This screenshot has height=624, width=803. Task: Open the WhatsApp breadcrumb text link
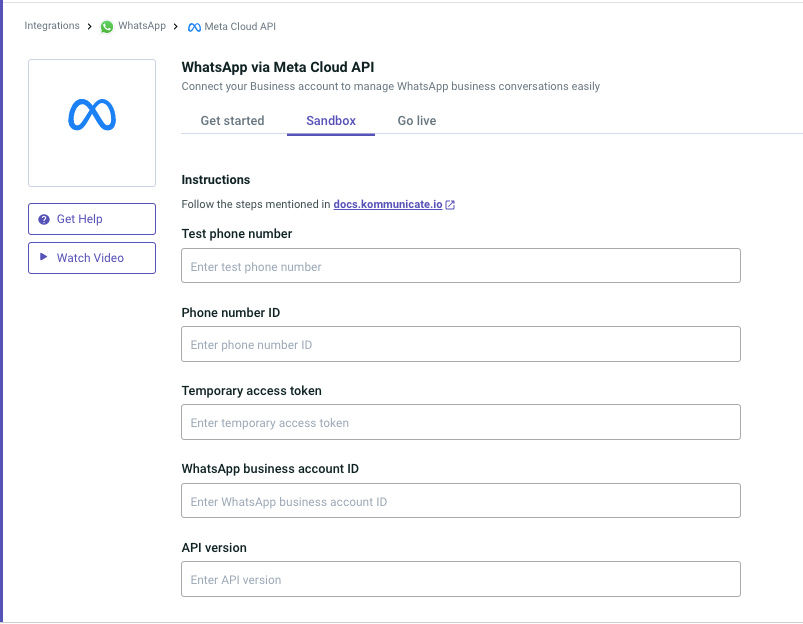142,26
